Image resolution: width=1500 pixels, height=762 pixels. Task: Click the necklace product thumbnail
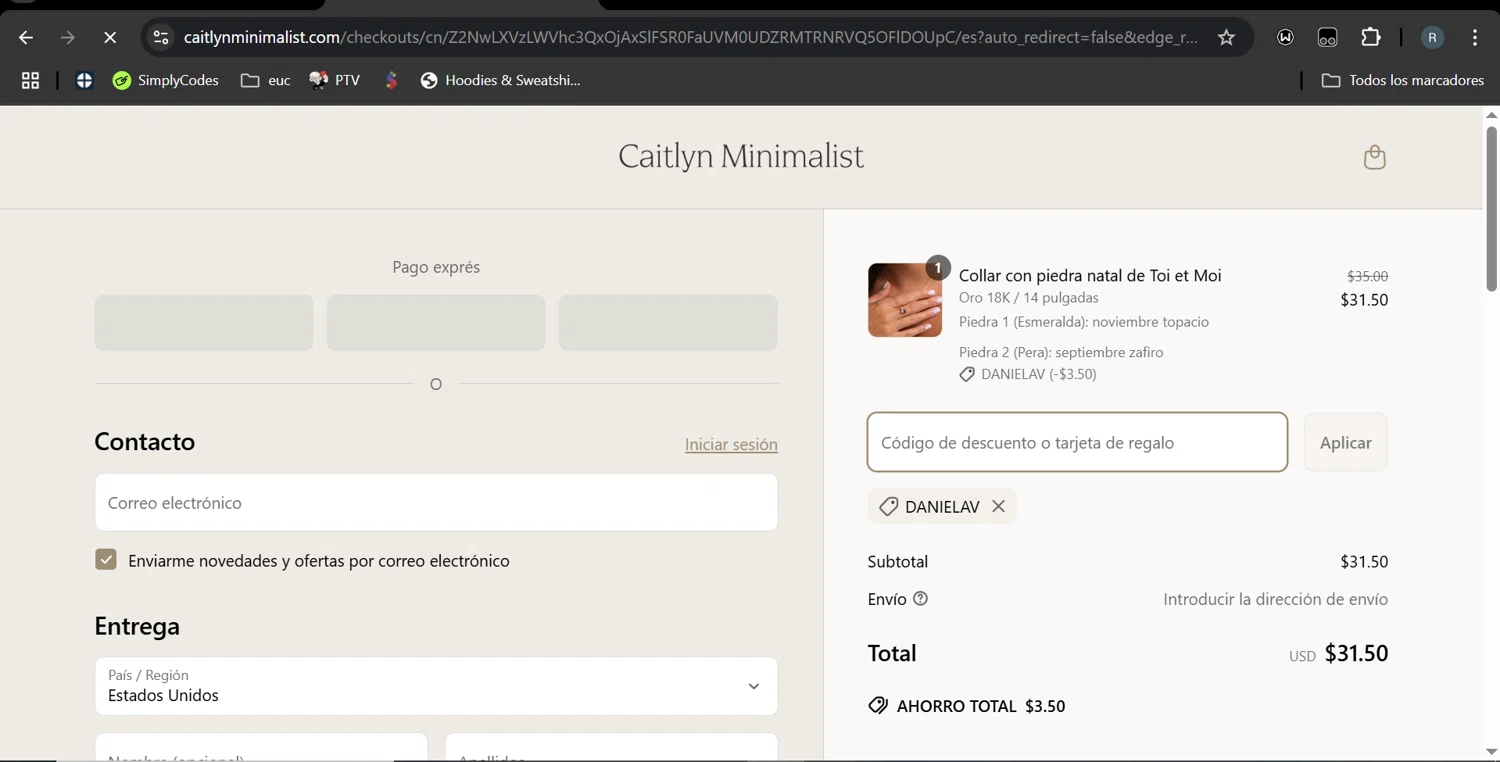[x=905, y=300]
